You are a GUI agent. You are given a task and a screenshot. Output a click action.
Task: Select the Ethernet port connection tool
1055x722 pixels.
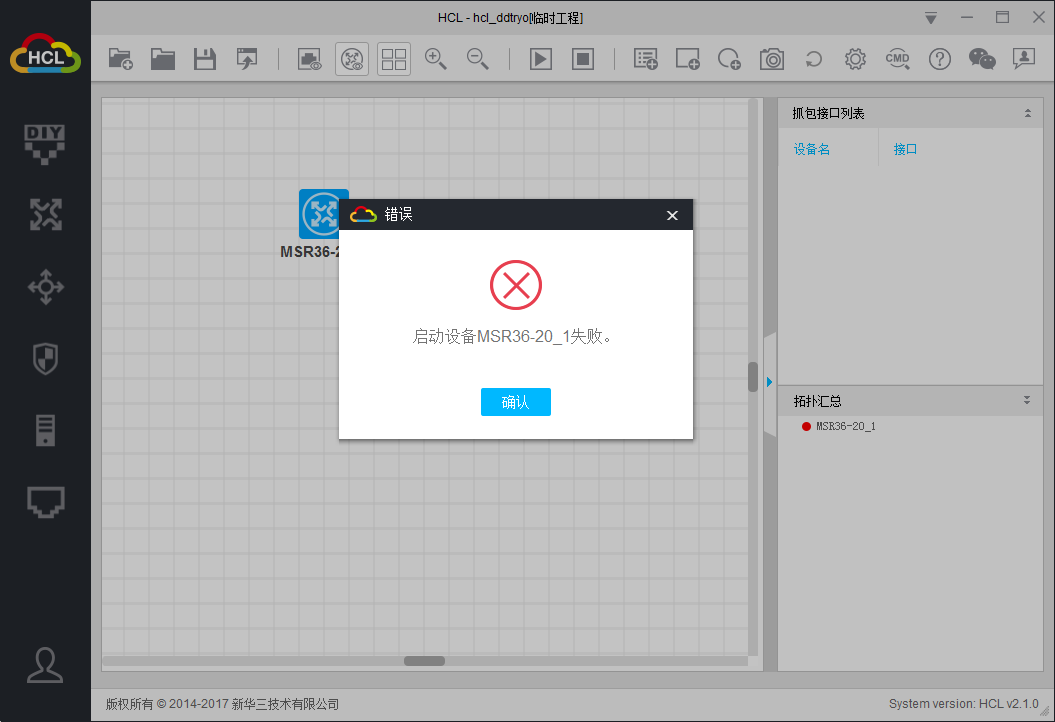pos(45,502)
